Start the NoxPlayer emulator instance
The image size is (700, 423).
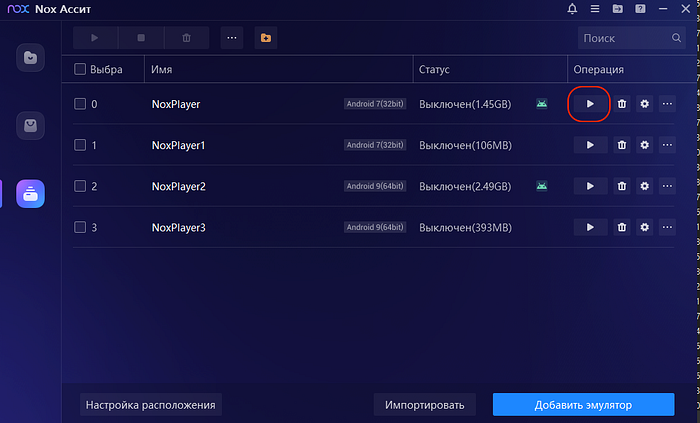[x=590, y=104]
